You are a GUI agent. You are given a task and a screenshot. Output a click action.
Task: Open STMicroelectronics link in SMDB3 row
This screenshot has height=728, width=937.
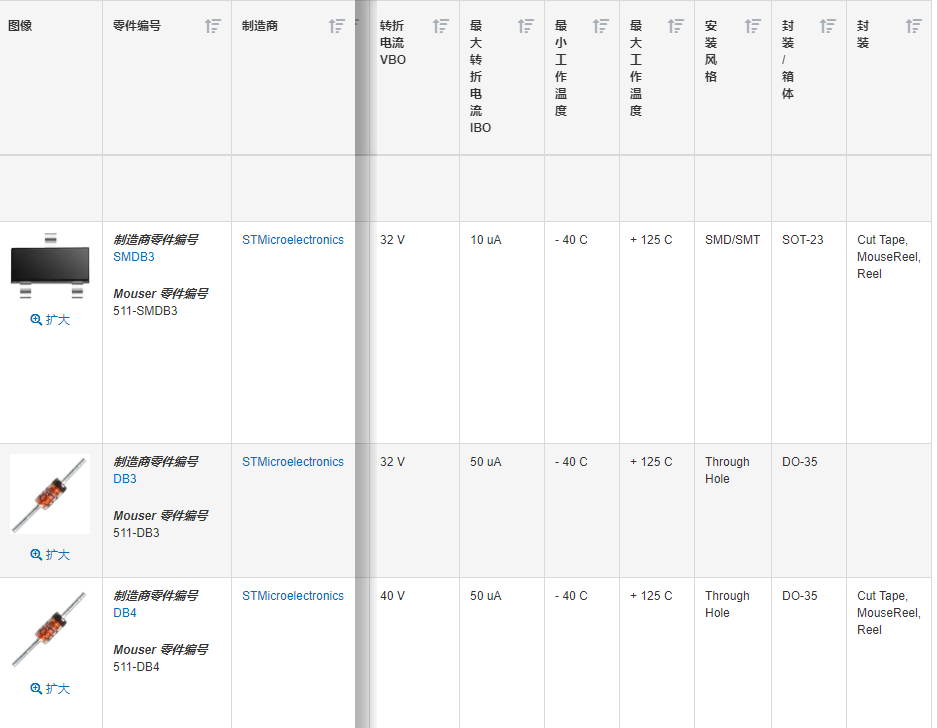pos(292,240)
